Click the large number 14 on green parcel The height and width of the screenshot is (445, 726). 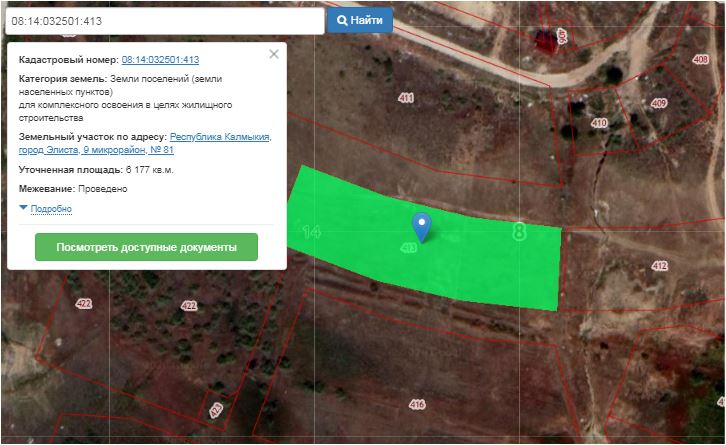click(x=311, y=232)
